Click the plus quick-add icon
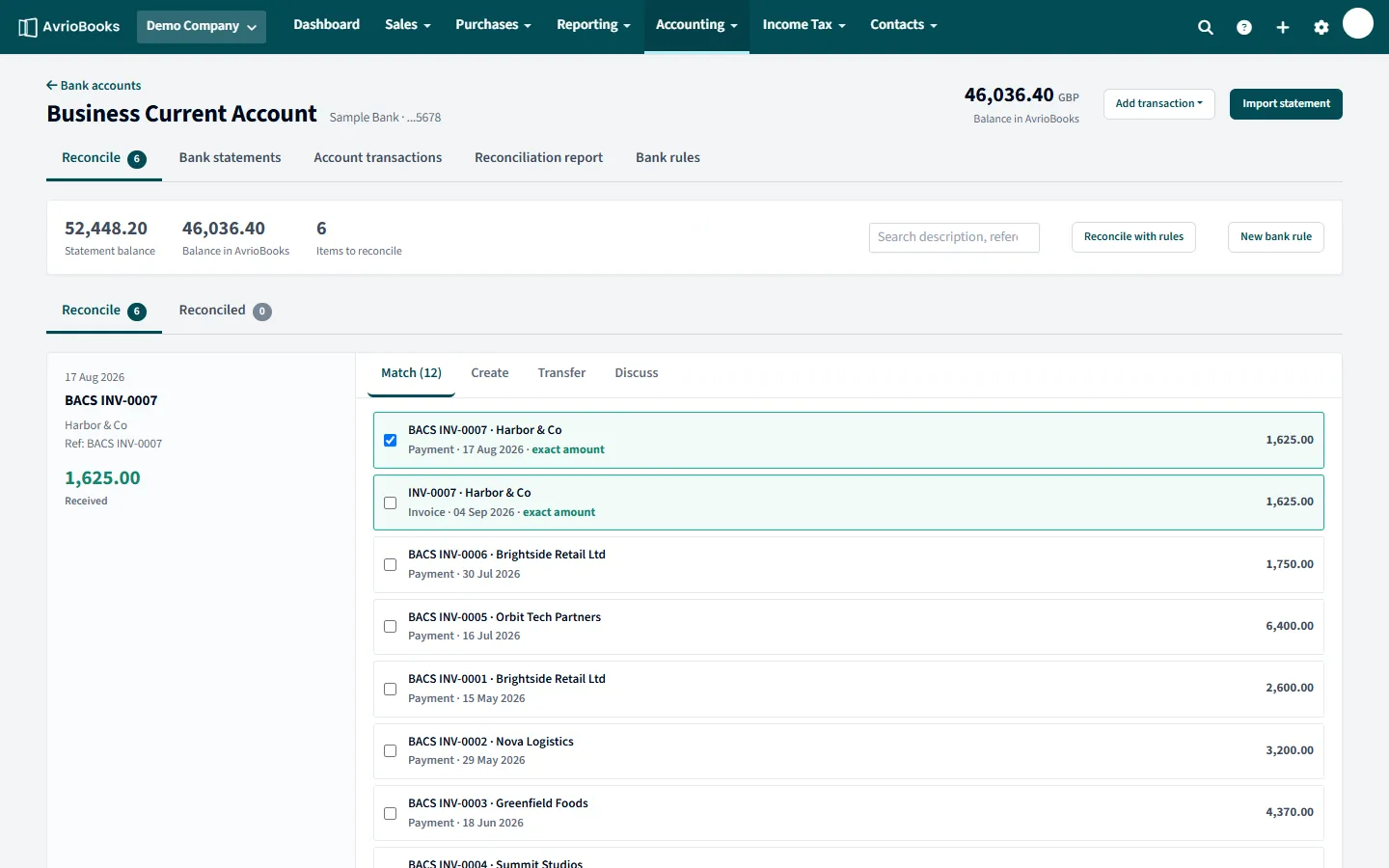 [x=1283, y=27]
